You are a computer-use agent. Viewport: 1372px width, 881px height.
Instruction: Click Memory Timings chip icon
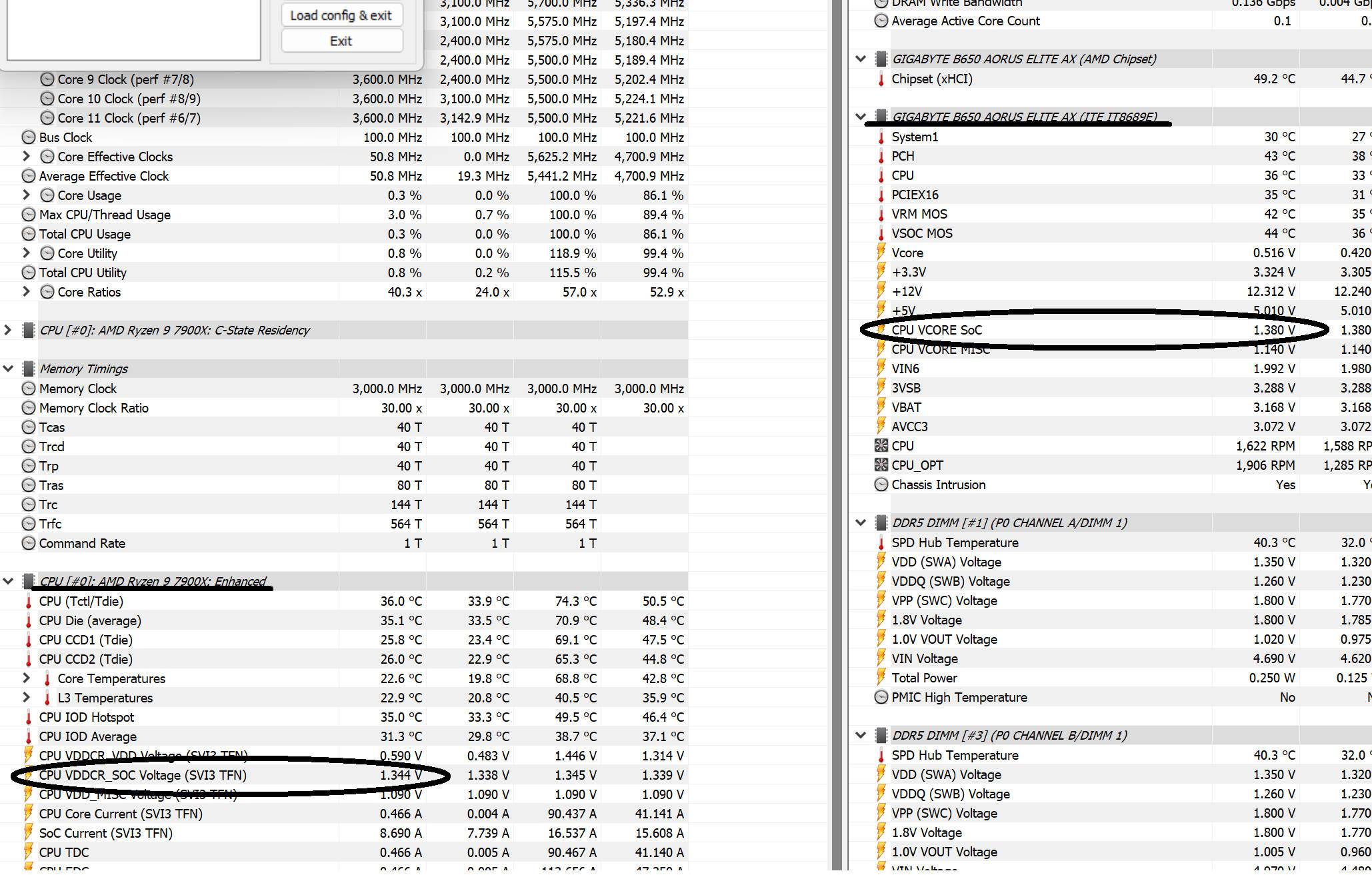pyautogui.click(x=29, y=369)
